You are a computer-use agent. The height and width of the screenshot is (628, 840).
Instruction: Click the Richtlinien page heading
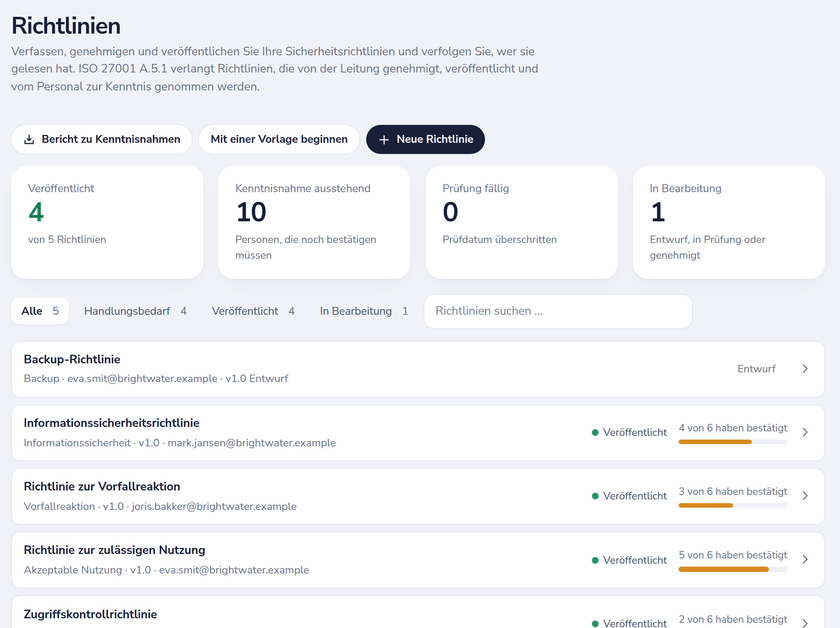click(66, 26)
